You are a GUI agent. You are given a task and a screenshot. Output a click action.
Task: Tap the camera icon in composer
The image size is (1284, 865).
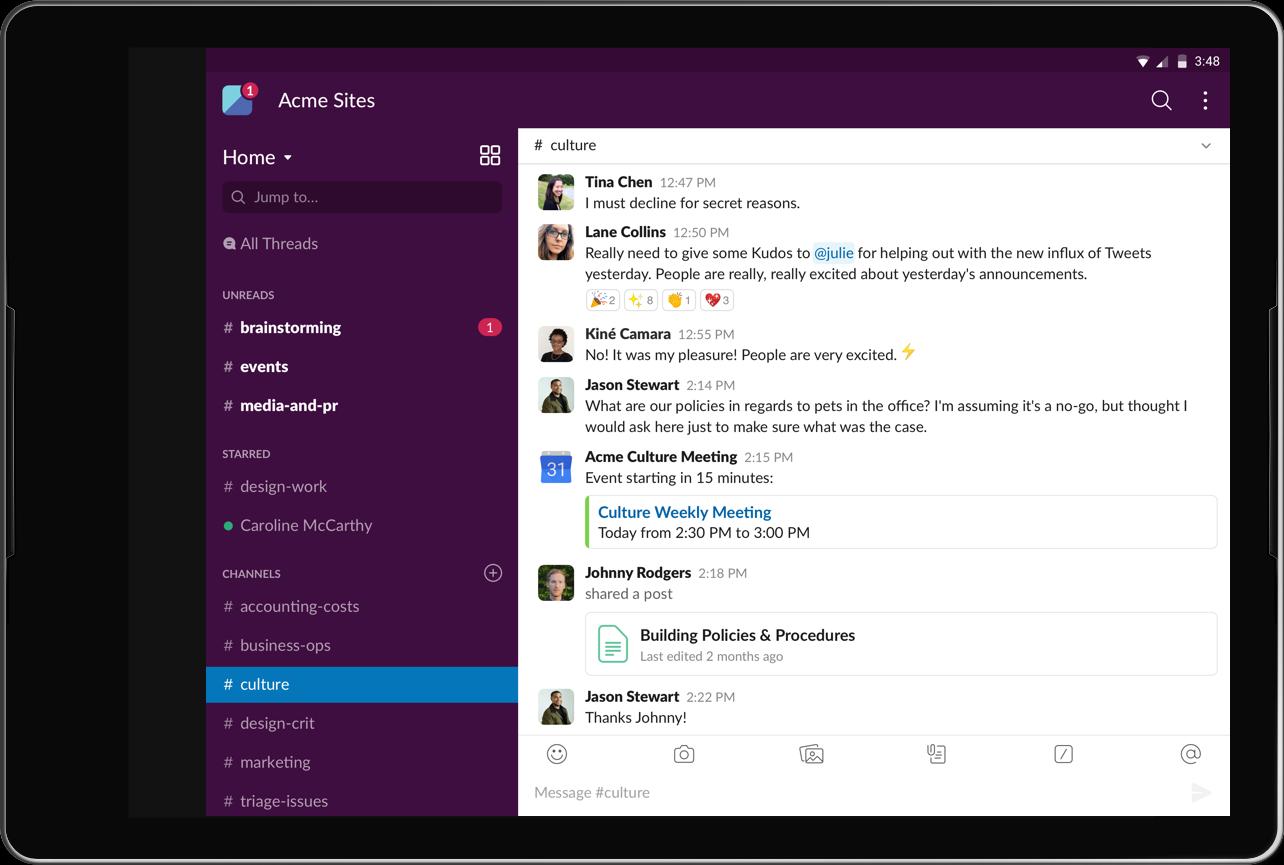point(684,754)
